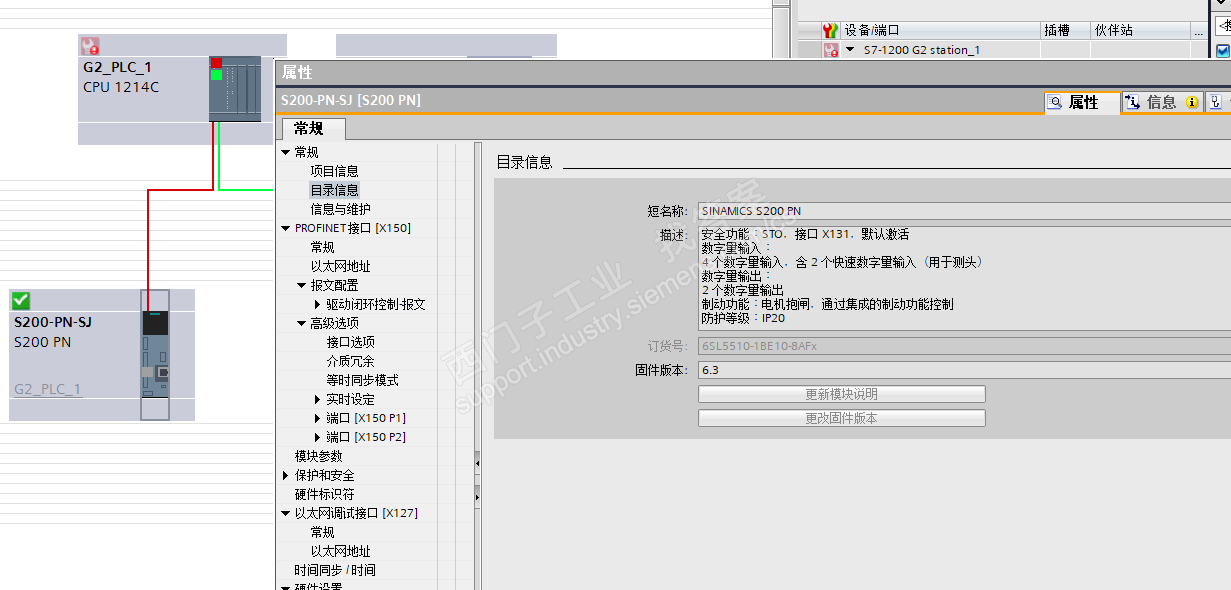Select 模块参数 tree item

click(318, 456)
